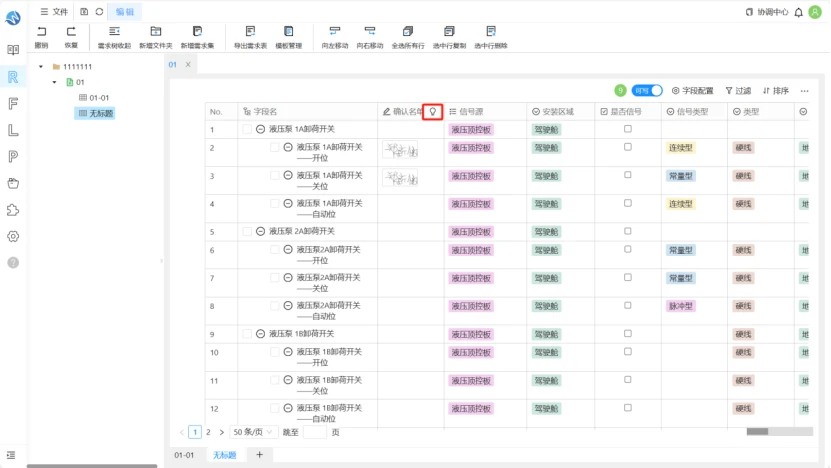Click the horizontal table scrollbar thumb
Viewport: 831px width, 468px height.
click(x=757, y=431)
